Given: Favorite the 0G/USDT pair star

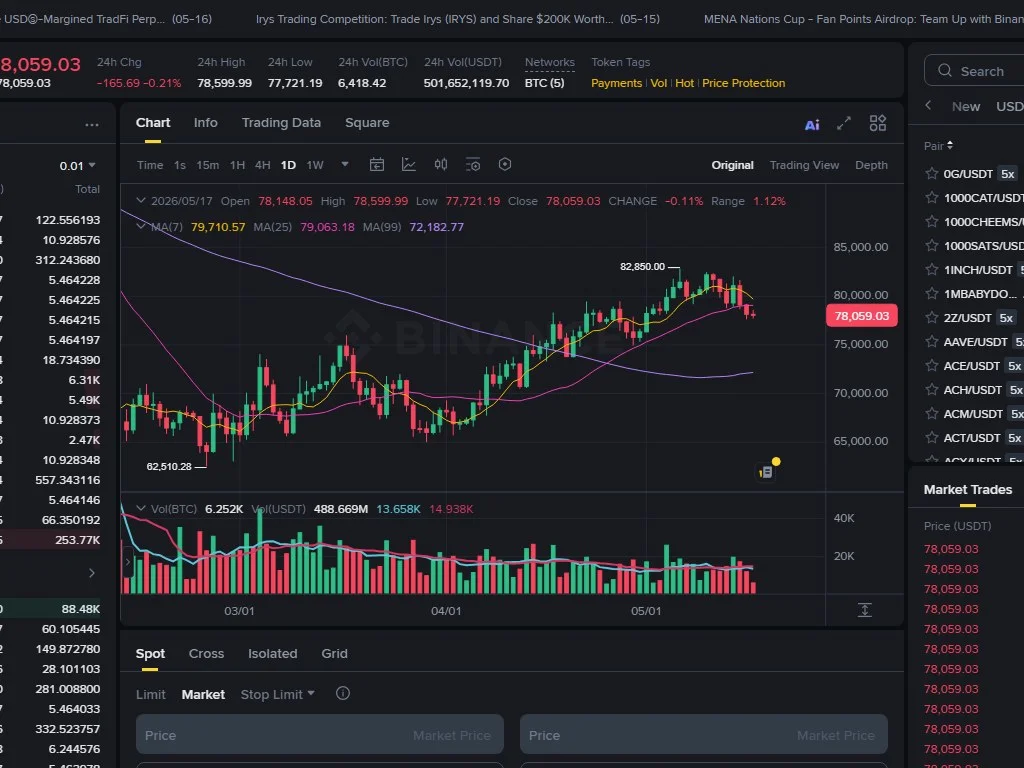Looking at the screenshot, I should 932,174.
